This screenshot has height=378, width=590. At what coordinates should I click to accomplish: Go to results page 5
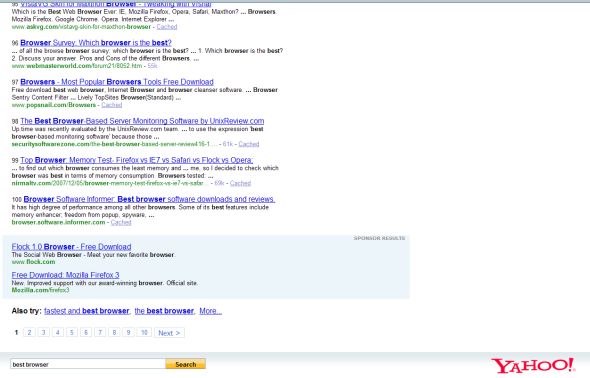pos(71,332)
